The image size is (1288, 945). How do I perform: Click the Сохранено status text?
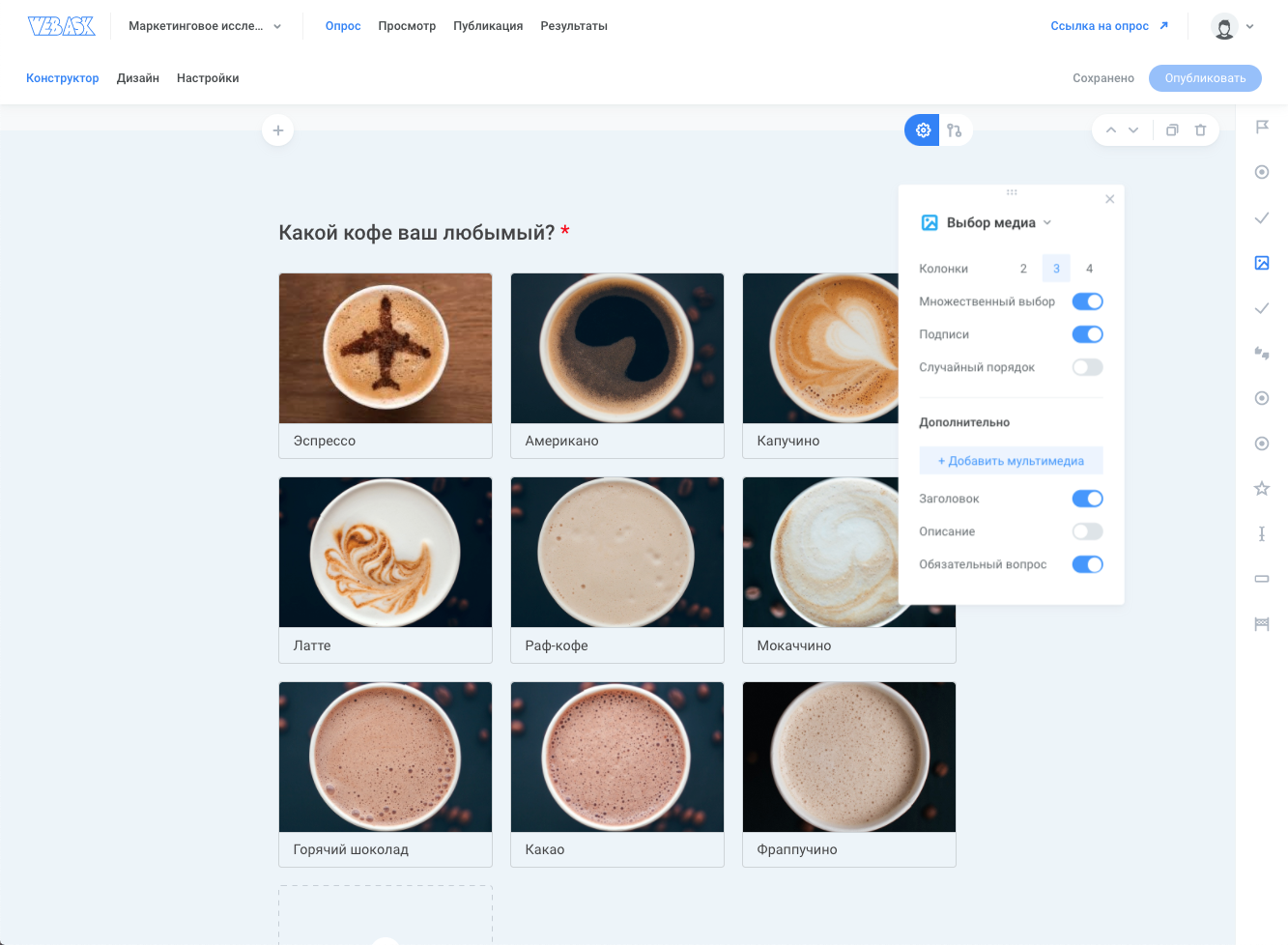1103,78
